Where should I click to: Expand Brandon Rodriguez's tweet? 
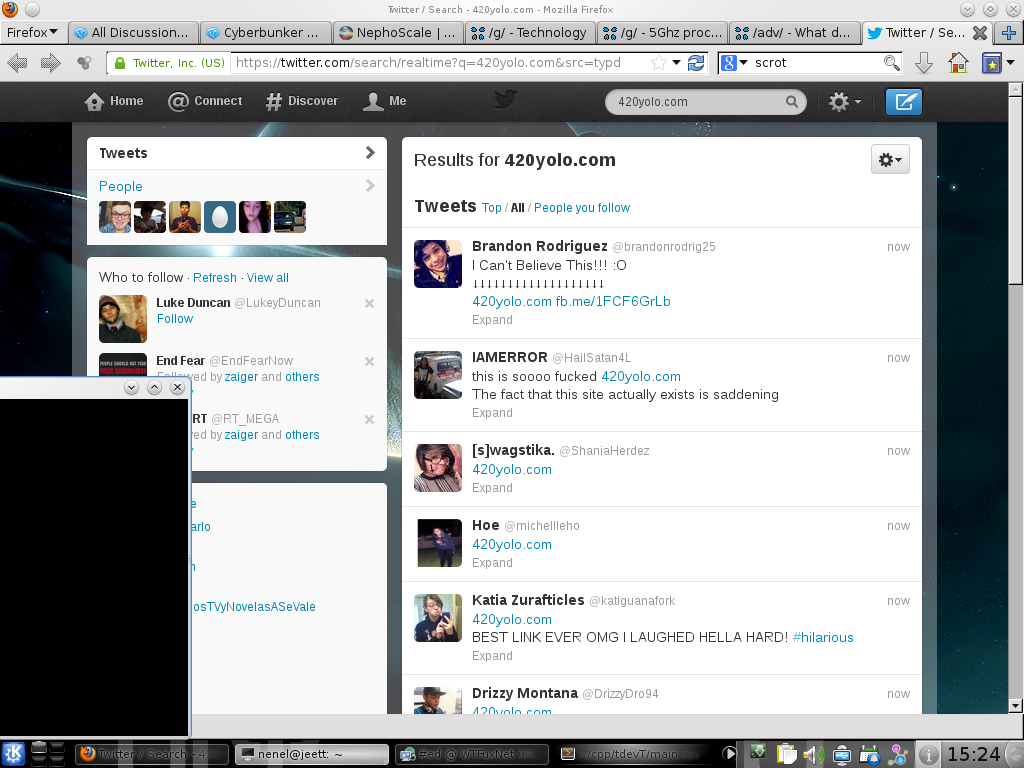click(x=492, y=319)
